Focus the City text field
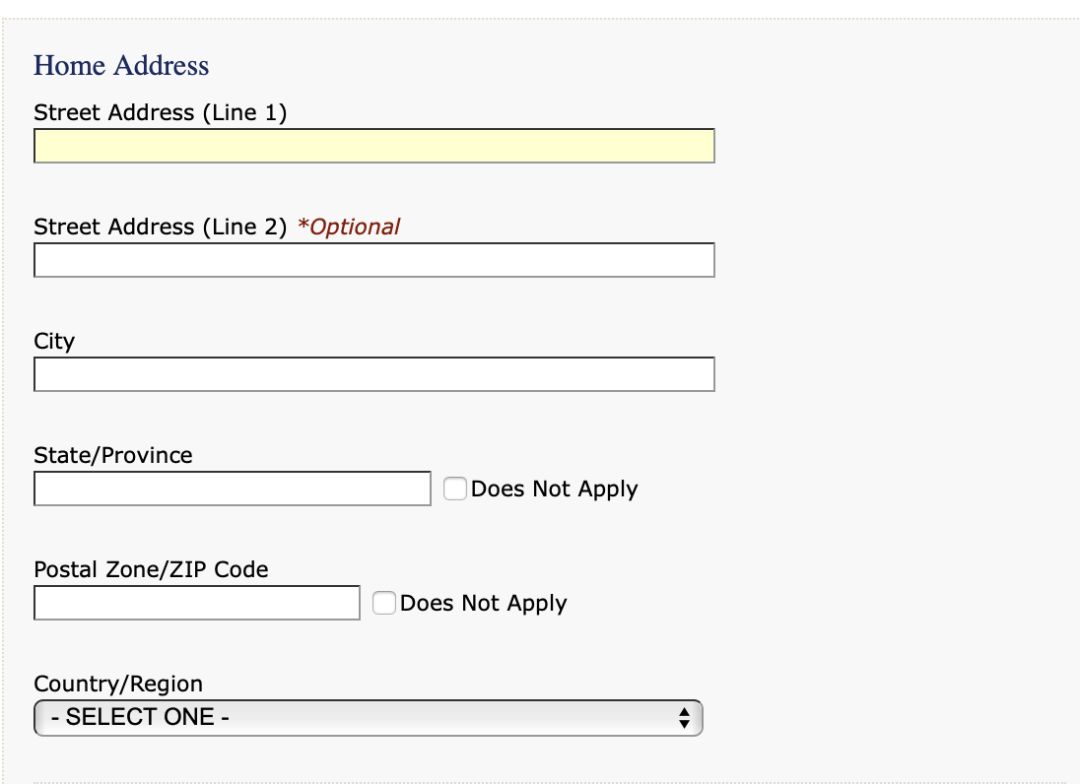This screenshot has height=784, width=1080. 374,374
